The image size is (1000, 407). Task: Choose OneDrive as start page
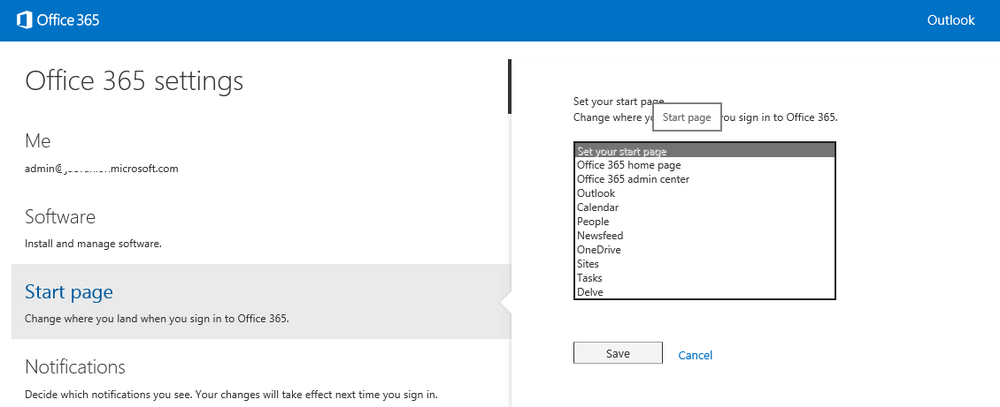704,249
